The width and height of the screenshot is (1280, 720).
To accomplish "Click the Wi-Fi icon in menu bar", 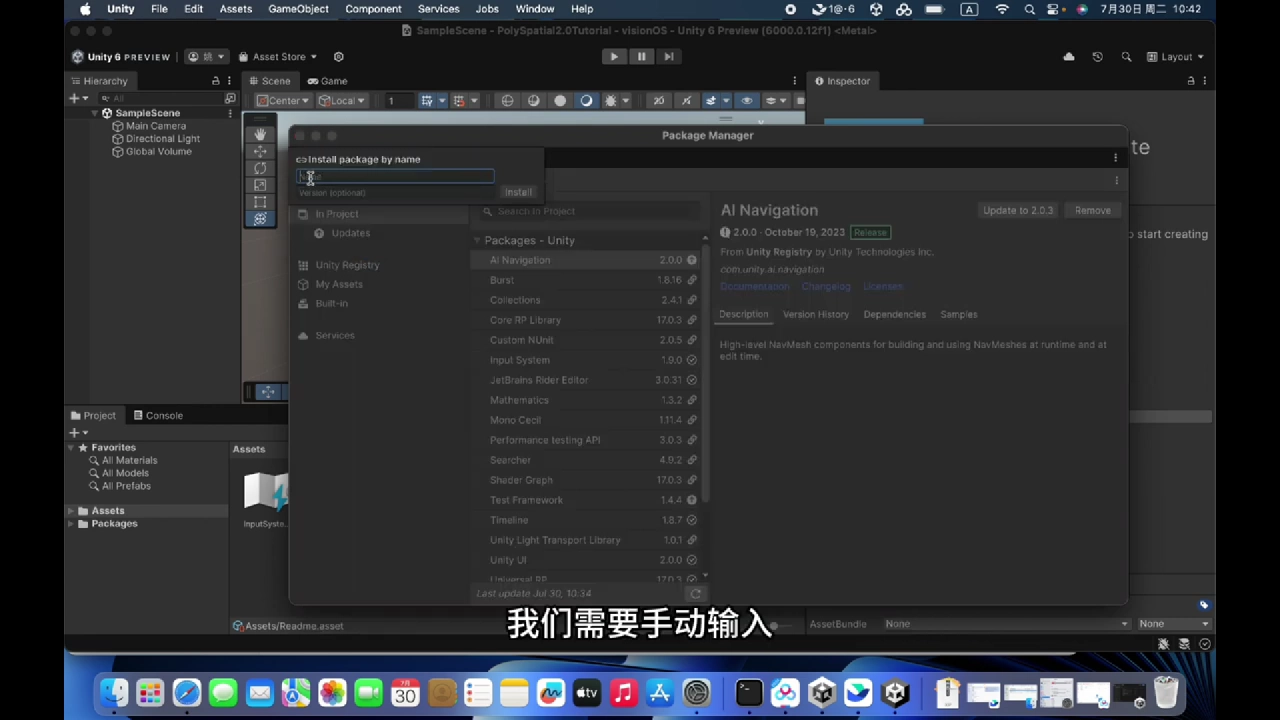I will (1002, 9).
